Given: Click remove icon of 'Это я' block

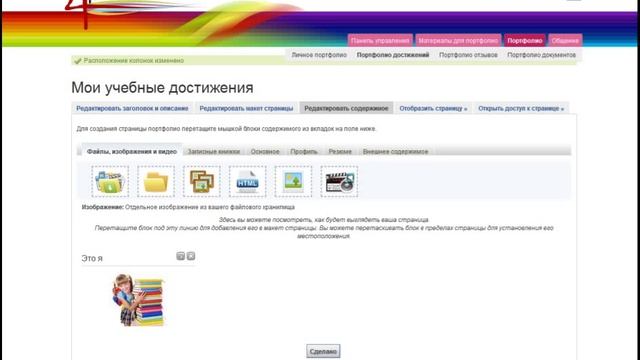Looking at the screenshot, I should tap(191, 256).
